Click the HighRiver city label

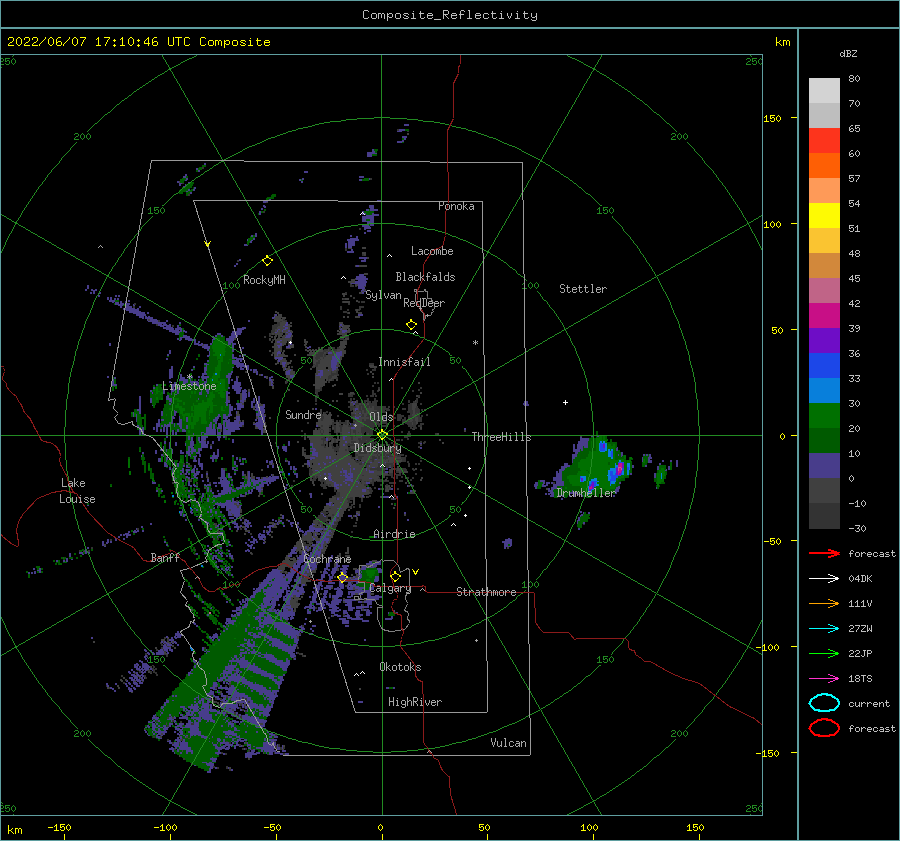[415, 702]
